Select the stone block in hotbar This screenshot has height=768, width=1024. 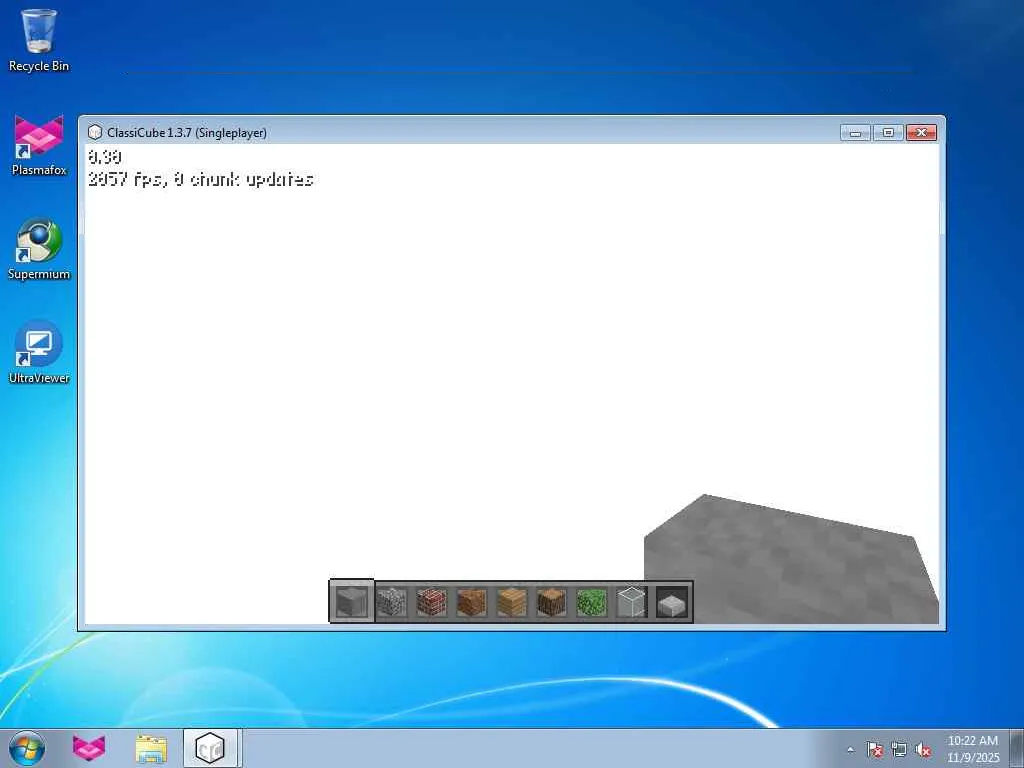click(x=351, y=601)
